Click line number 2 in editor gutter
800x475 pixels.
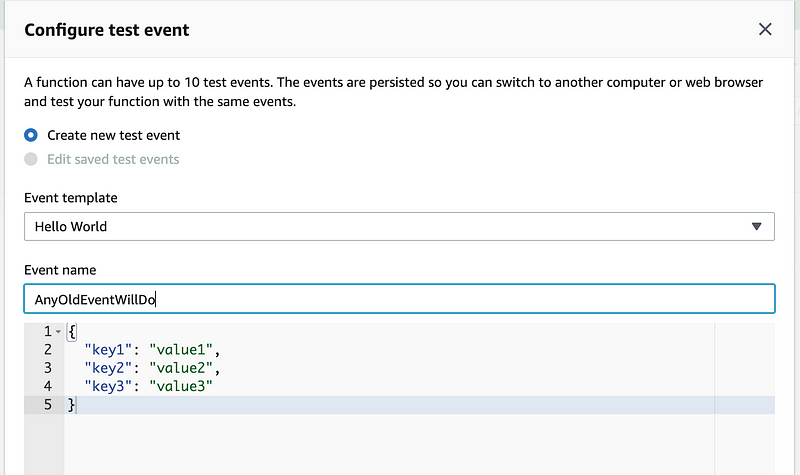[47, 350]
